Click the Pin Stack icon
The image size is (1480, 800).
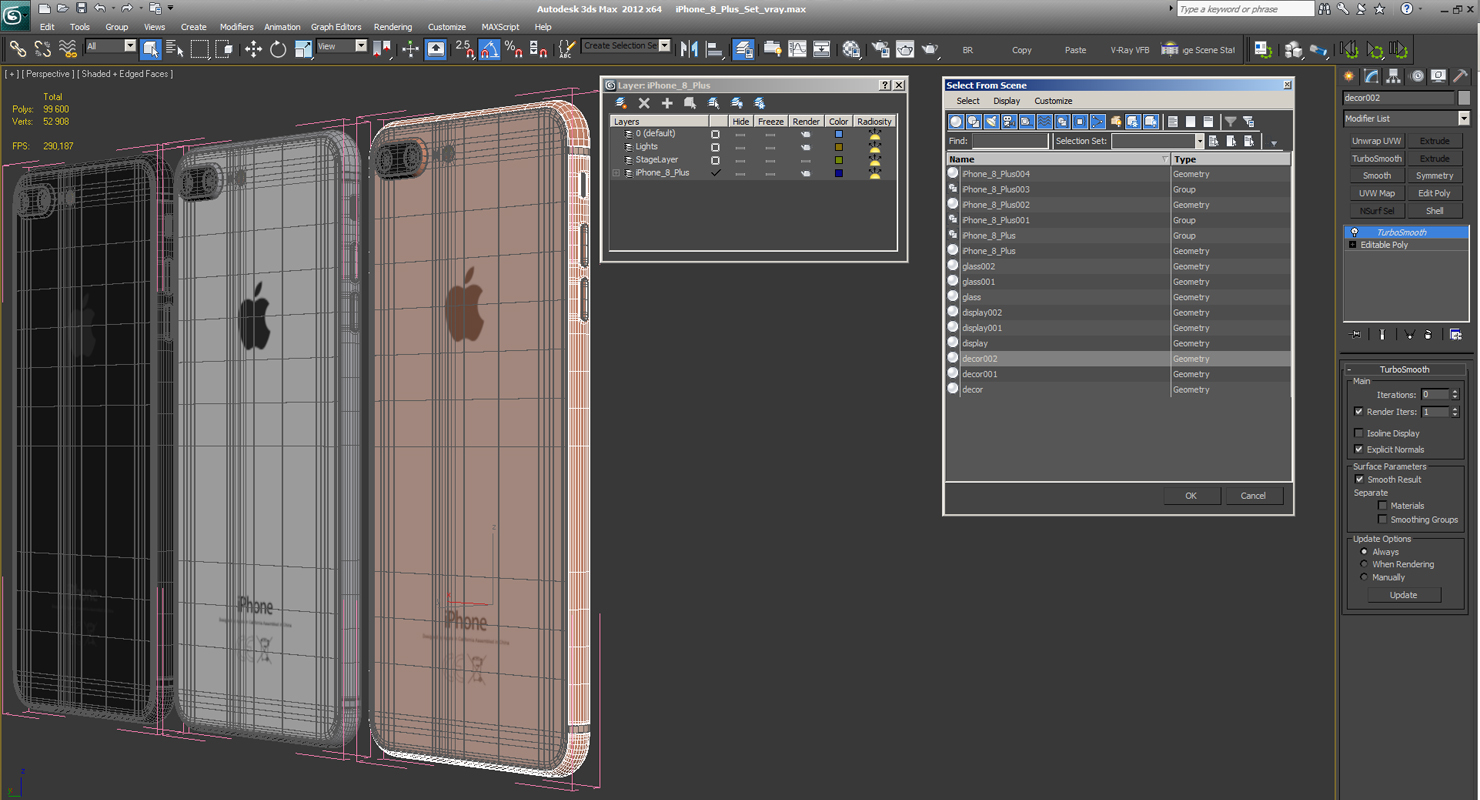(x=1355, y=335)
